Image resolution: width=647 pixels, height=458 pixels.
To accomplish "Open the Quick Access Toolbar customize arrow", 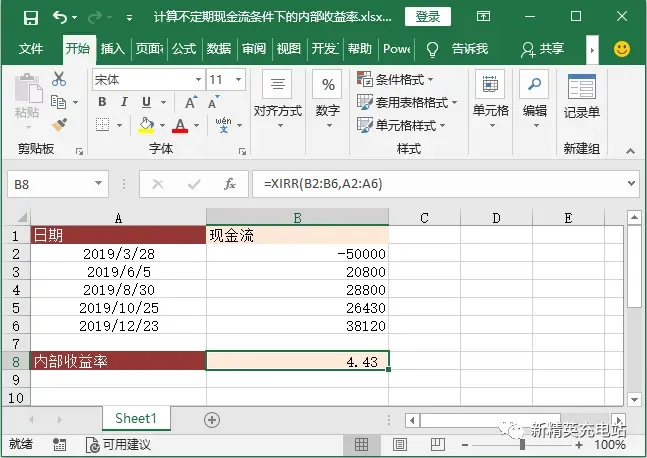I will [x=129, y=18].
